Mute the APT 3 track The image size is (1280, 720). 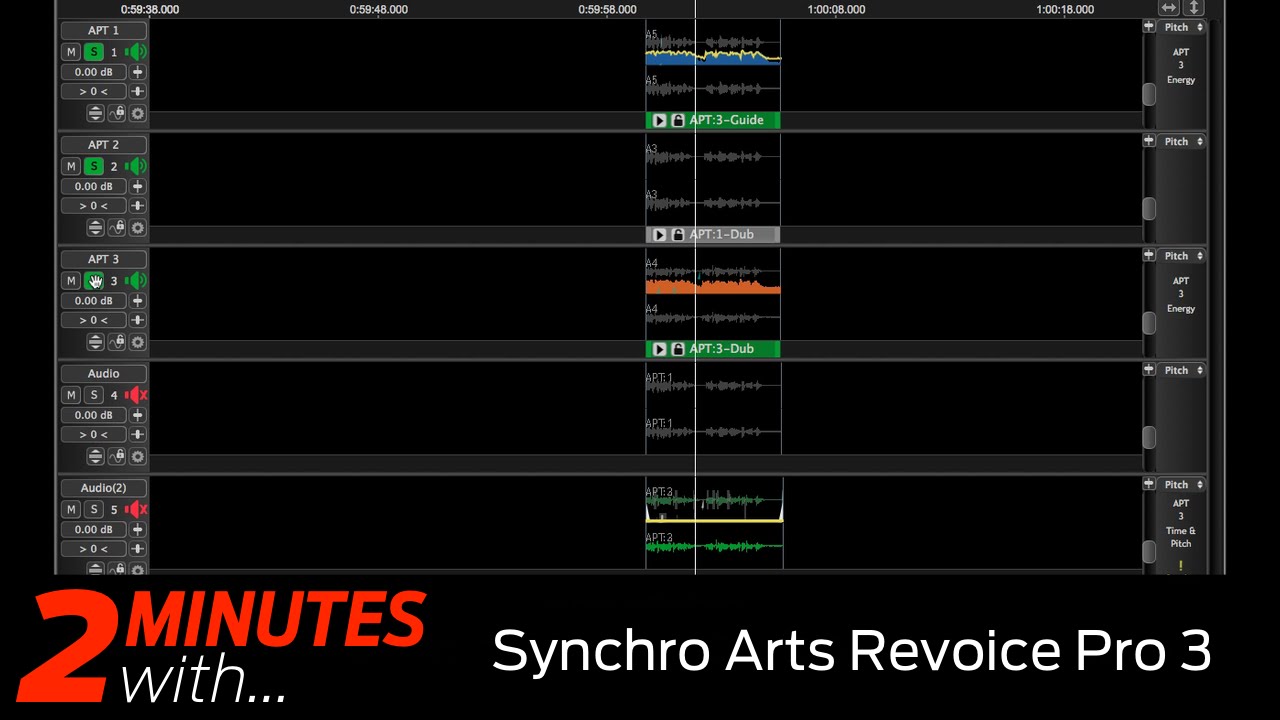coord(71,281)
